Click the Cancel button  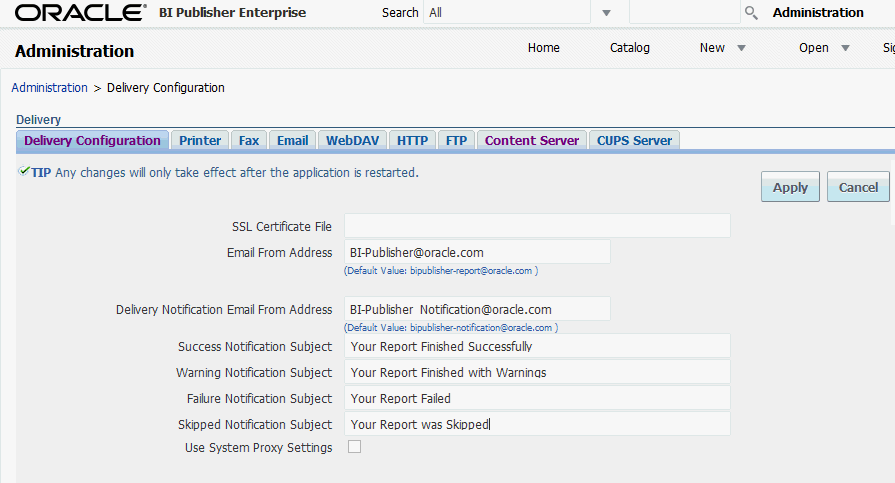coord(858,187)
